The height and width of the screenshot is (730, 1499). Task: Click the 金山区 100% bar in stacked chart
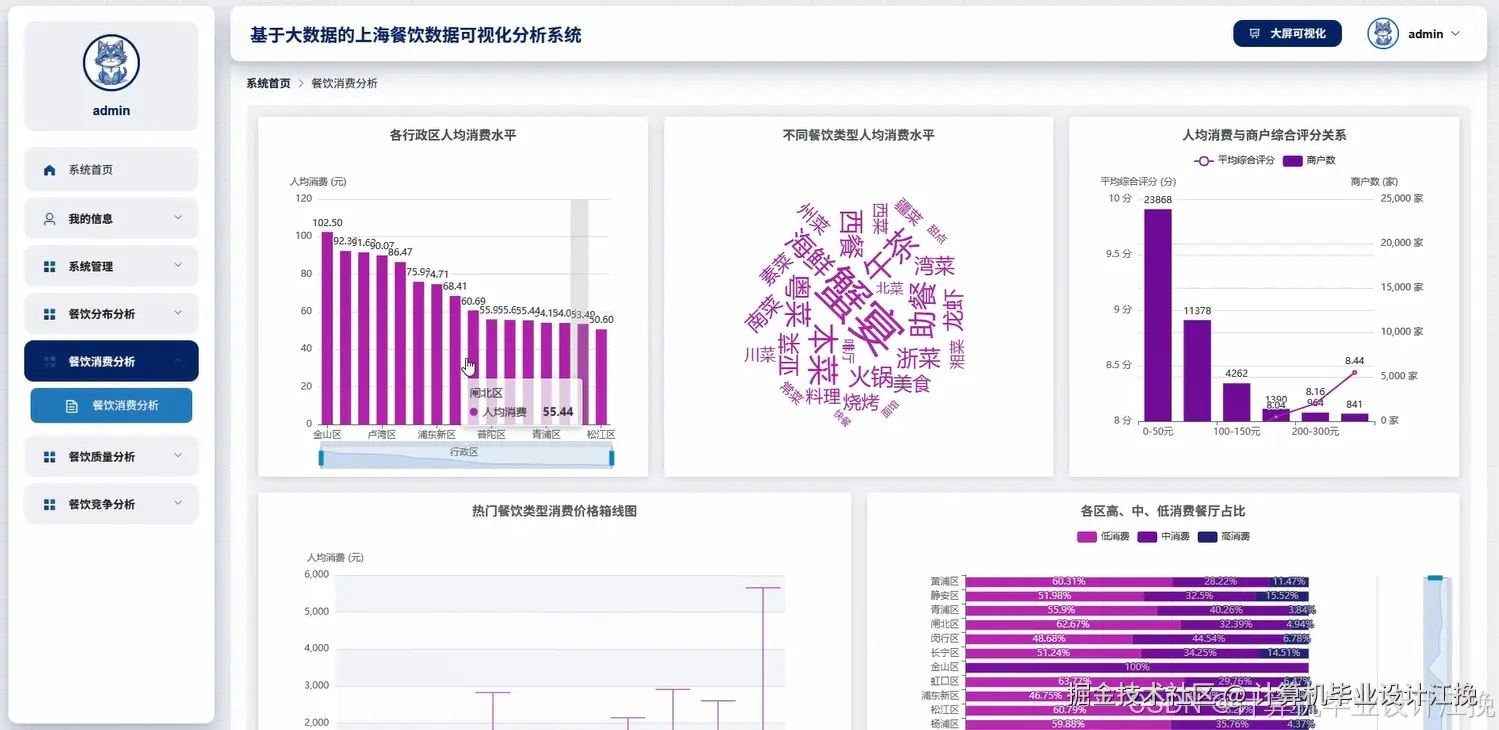[1137, 667]
